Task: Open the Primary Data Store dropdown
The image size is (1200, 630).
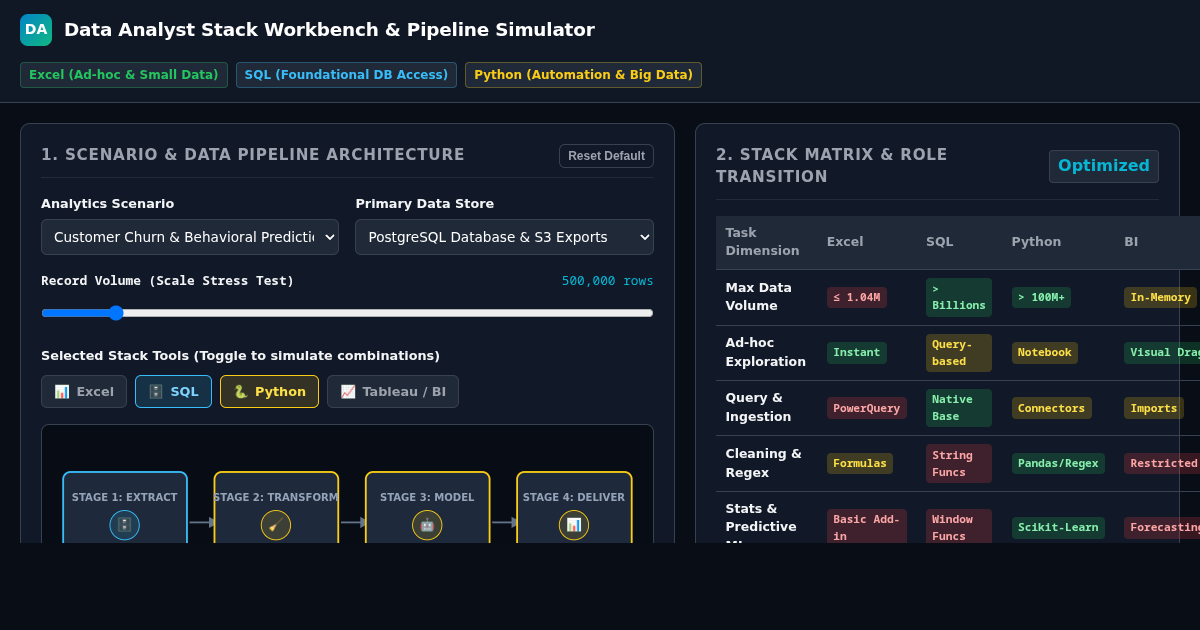Action: pos(504,237)
